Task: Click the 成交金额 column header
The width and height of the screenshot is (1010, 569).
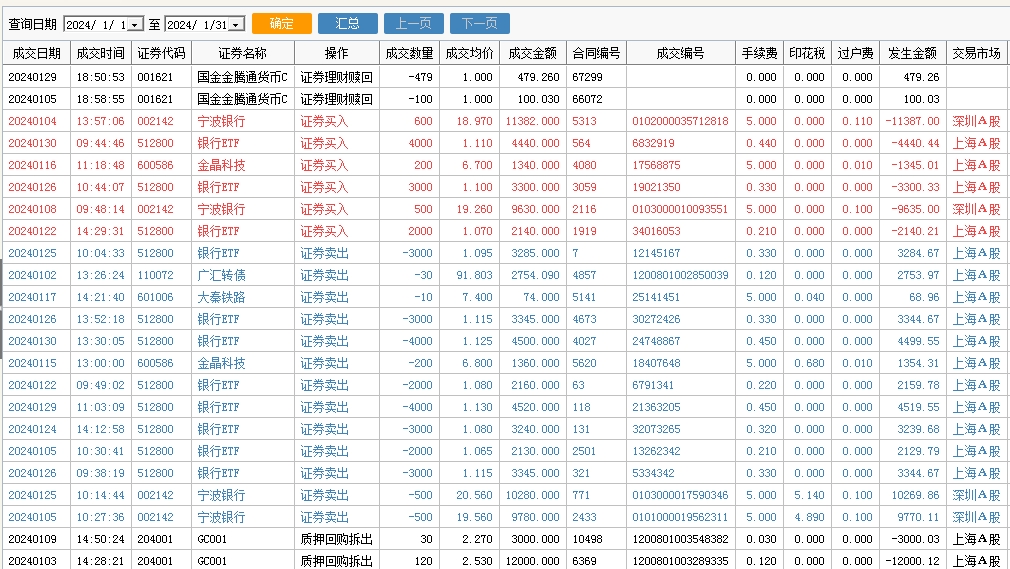Action: (533, 53)
